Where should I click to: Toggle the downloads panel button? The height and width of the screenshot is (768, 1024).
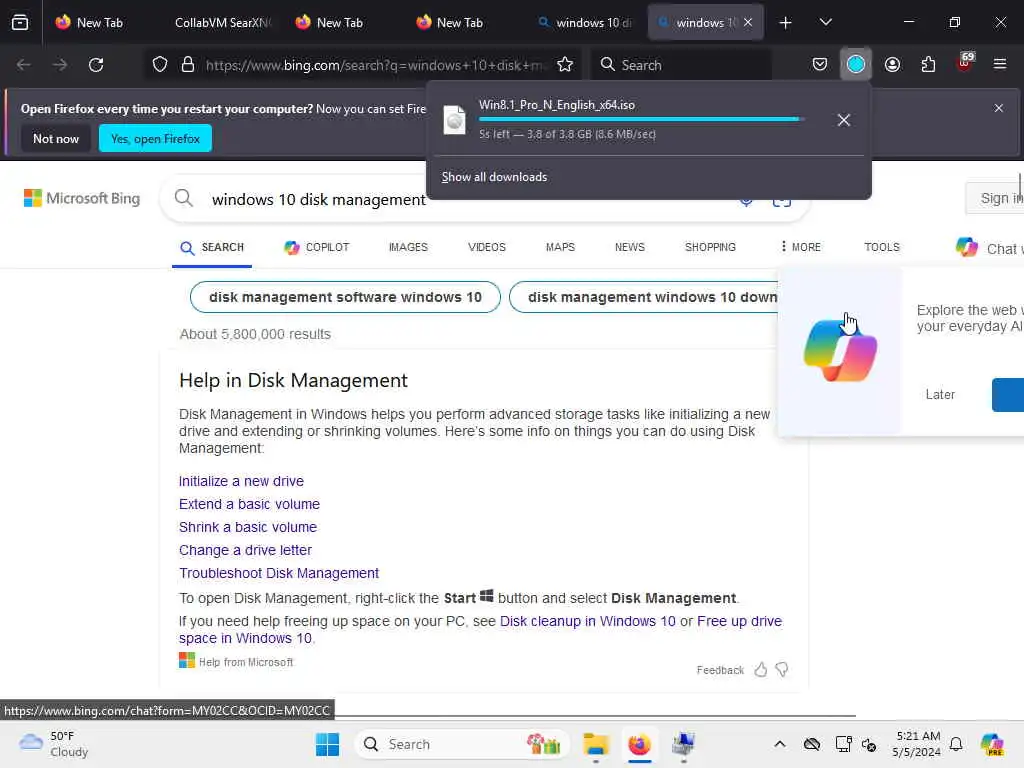[x=856, y=64]
